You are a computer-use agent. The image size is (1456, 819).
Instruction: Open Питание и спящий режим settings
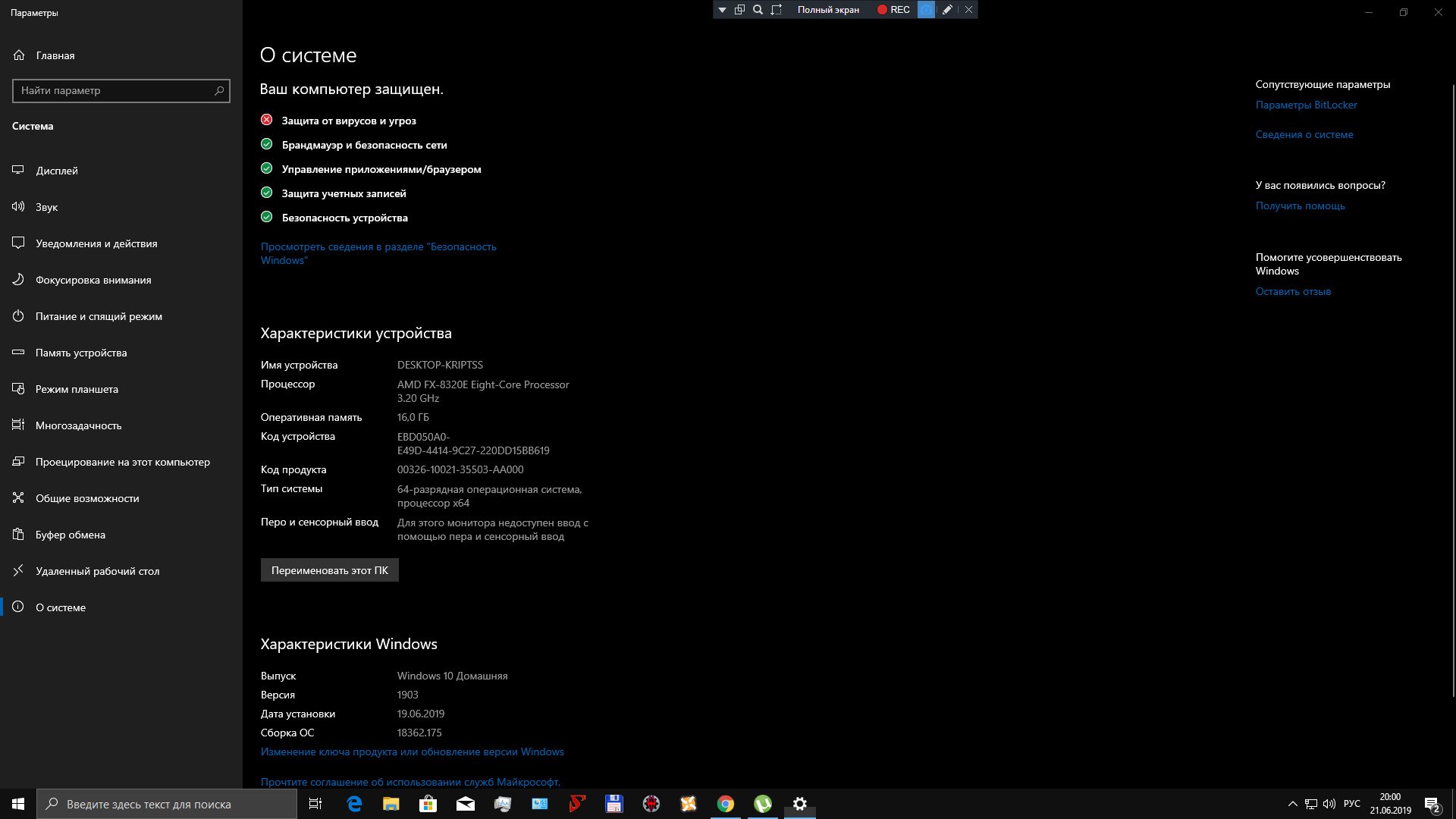99,316
